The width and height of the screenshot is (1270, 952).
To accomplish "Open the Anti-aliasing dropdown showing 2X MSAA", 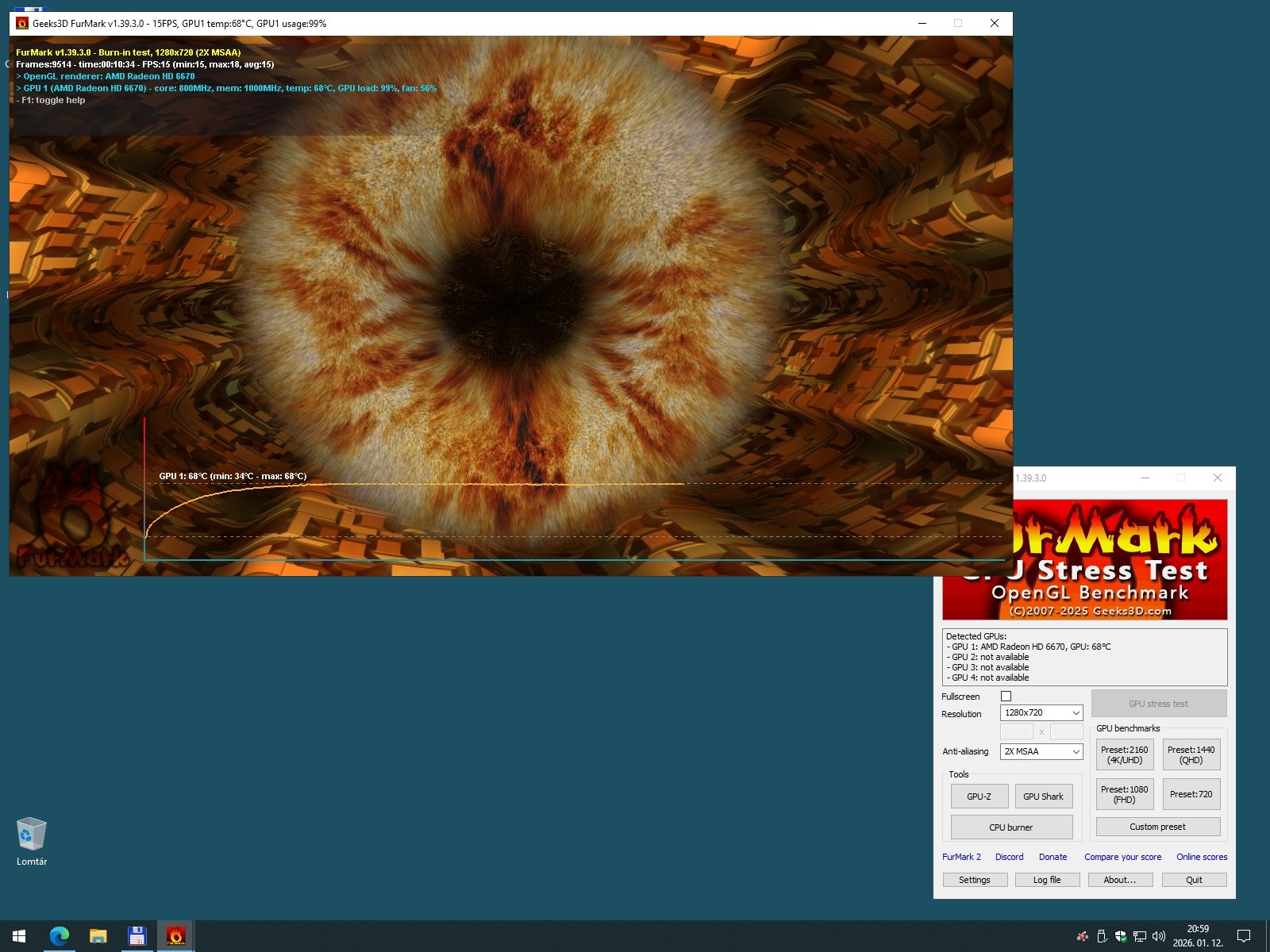I will coord(1041,751).
